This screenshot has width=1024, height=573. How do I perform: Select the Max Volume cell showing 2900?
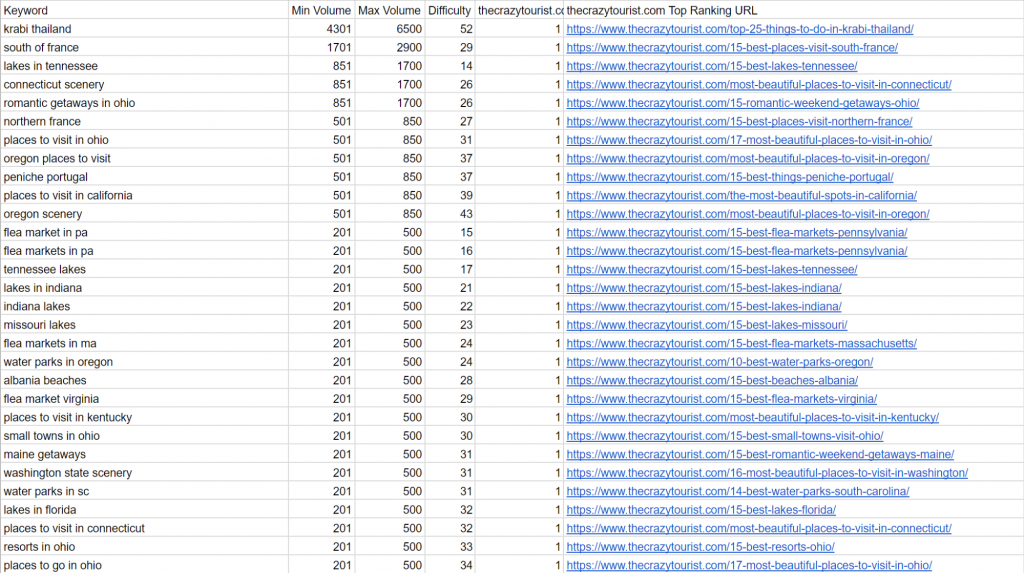tap(390, 47)
